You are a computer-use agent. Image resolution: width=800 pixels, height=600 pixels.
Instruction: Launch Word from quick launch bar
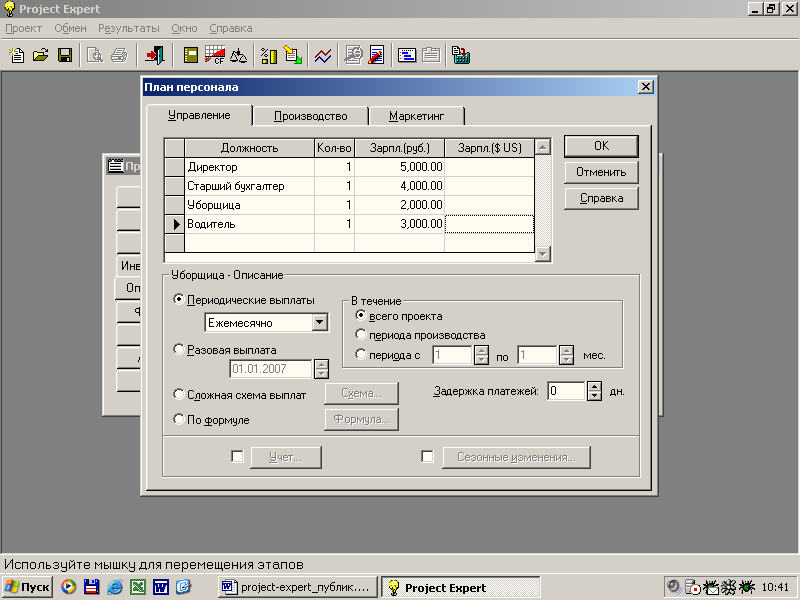pyautogui.click(x=161, y=587)
